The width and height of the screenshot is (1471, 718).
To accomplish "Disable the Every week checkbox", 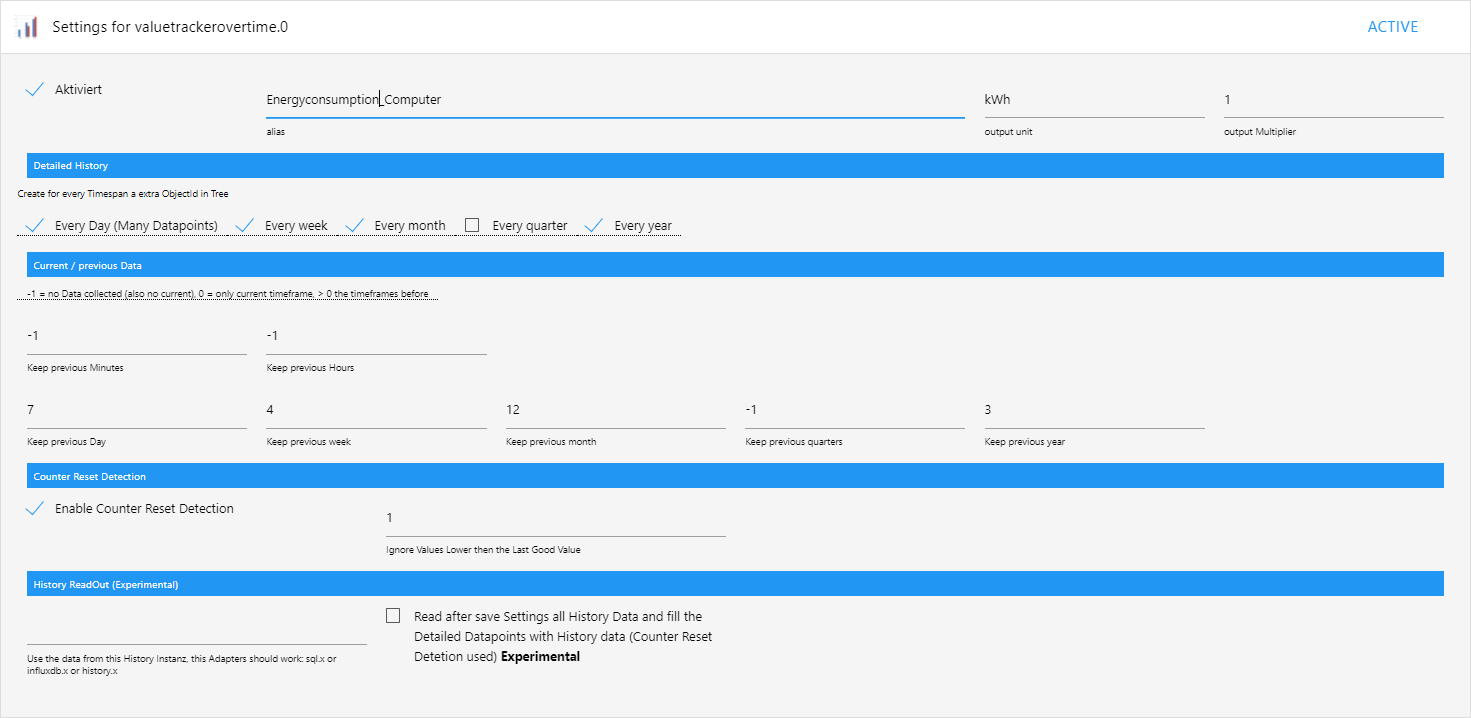I will 245,225.
